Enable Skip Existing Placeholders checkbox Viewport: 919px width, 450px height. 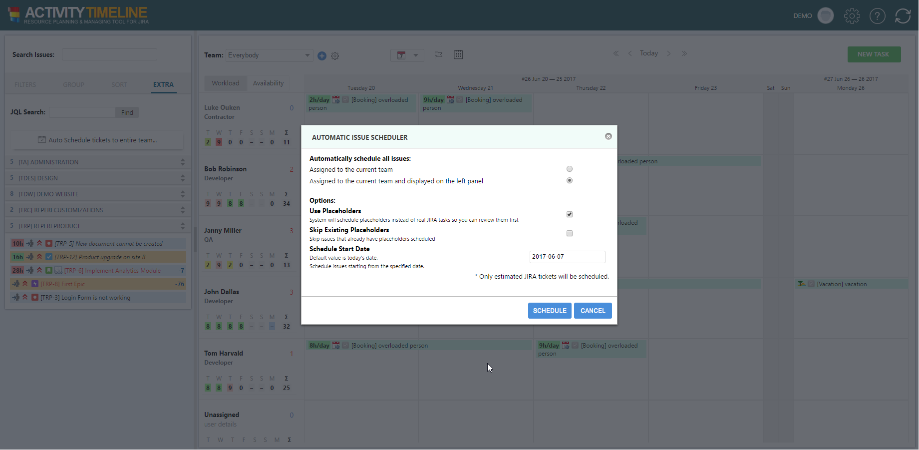point(569,233)
